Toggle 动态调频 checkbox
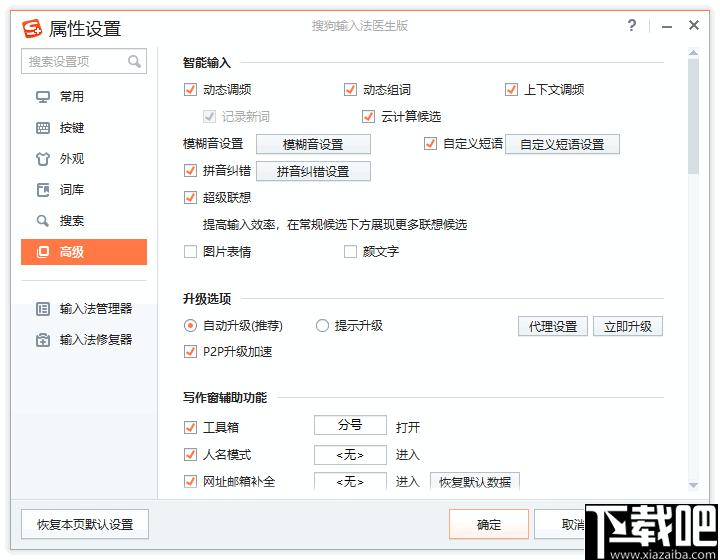Screen dimensions: 720x560 190,90
